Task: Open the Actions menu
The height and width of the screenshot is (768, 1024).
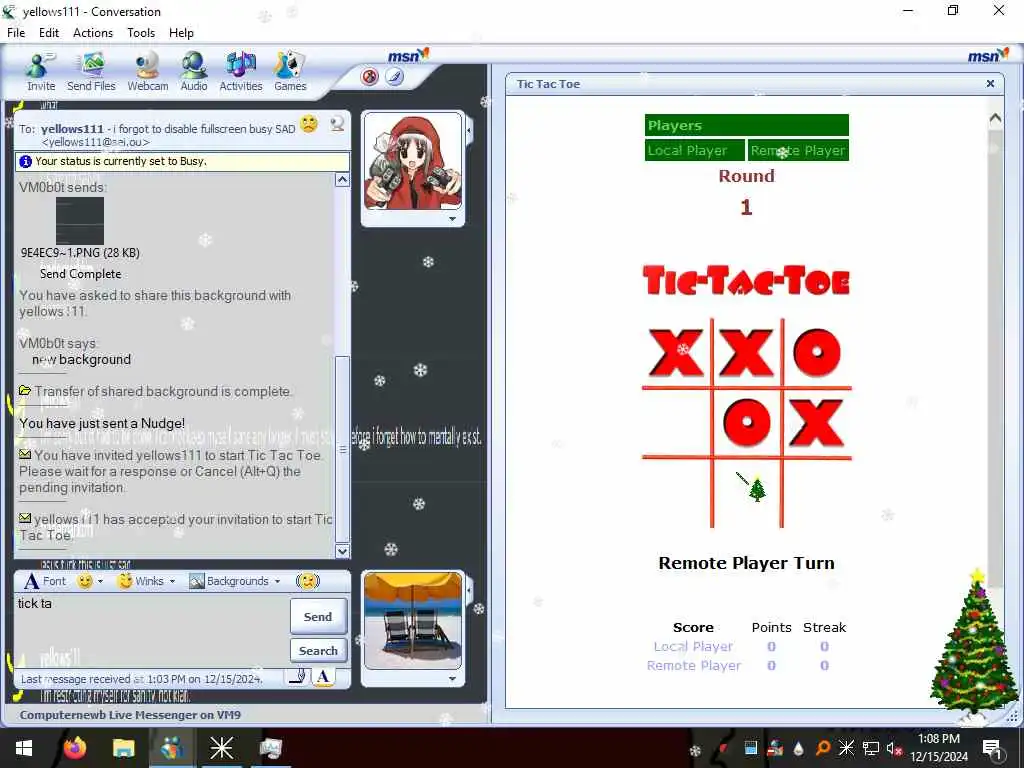Action: point(93,33)
